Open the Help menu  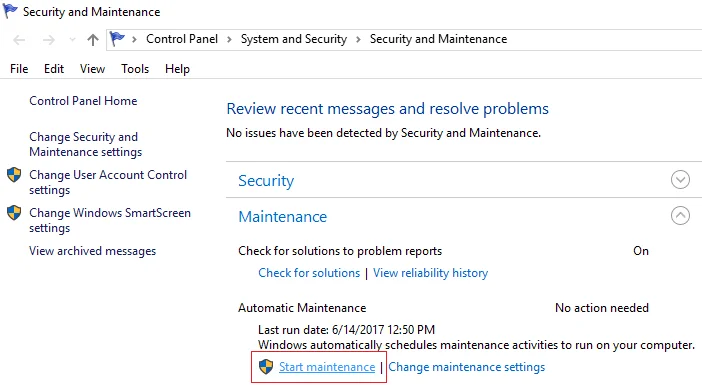tap(177, 69)
